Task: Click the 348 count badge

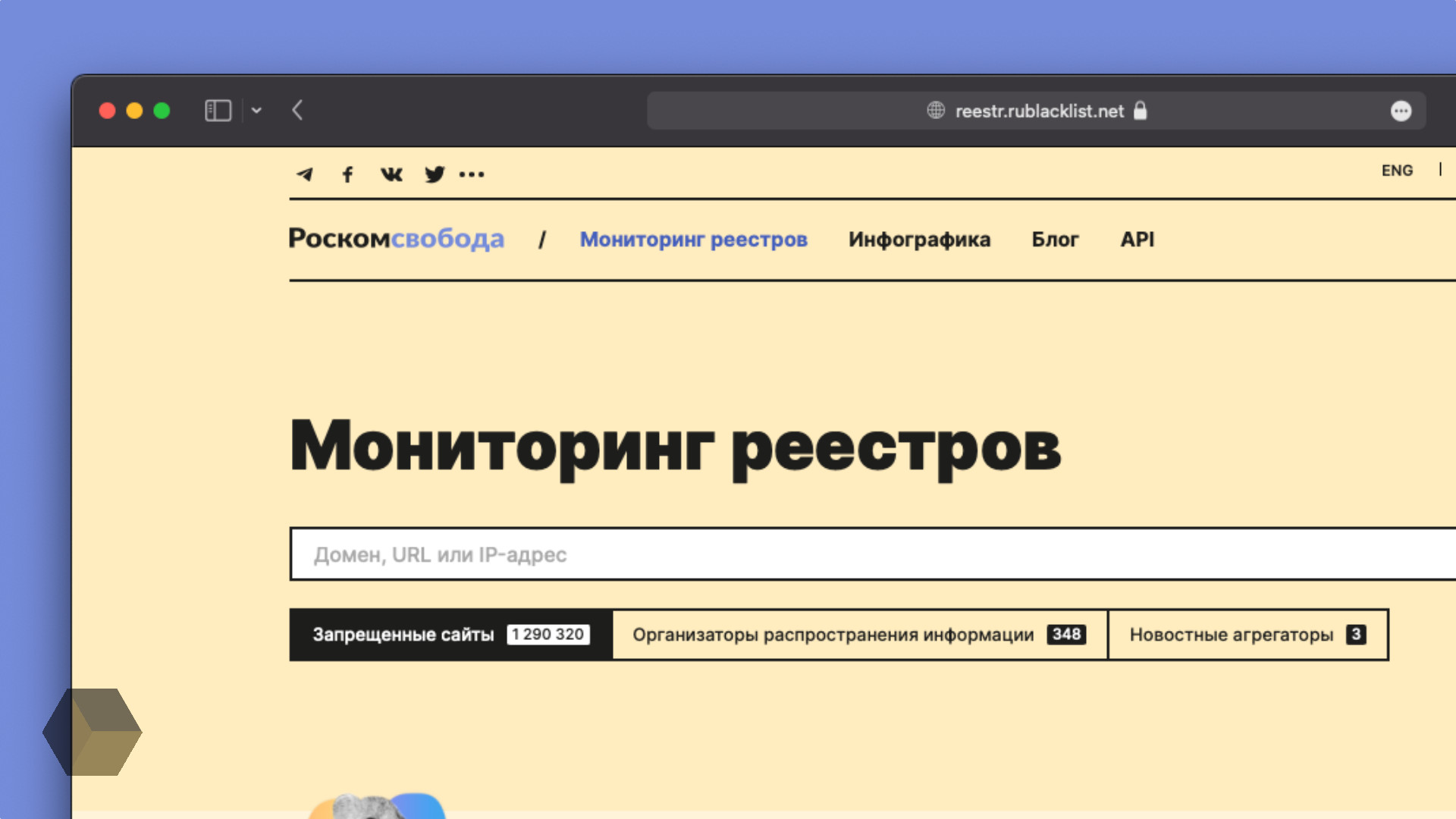Action: click(x=1066, y=635)
